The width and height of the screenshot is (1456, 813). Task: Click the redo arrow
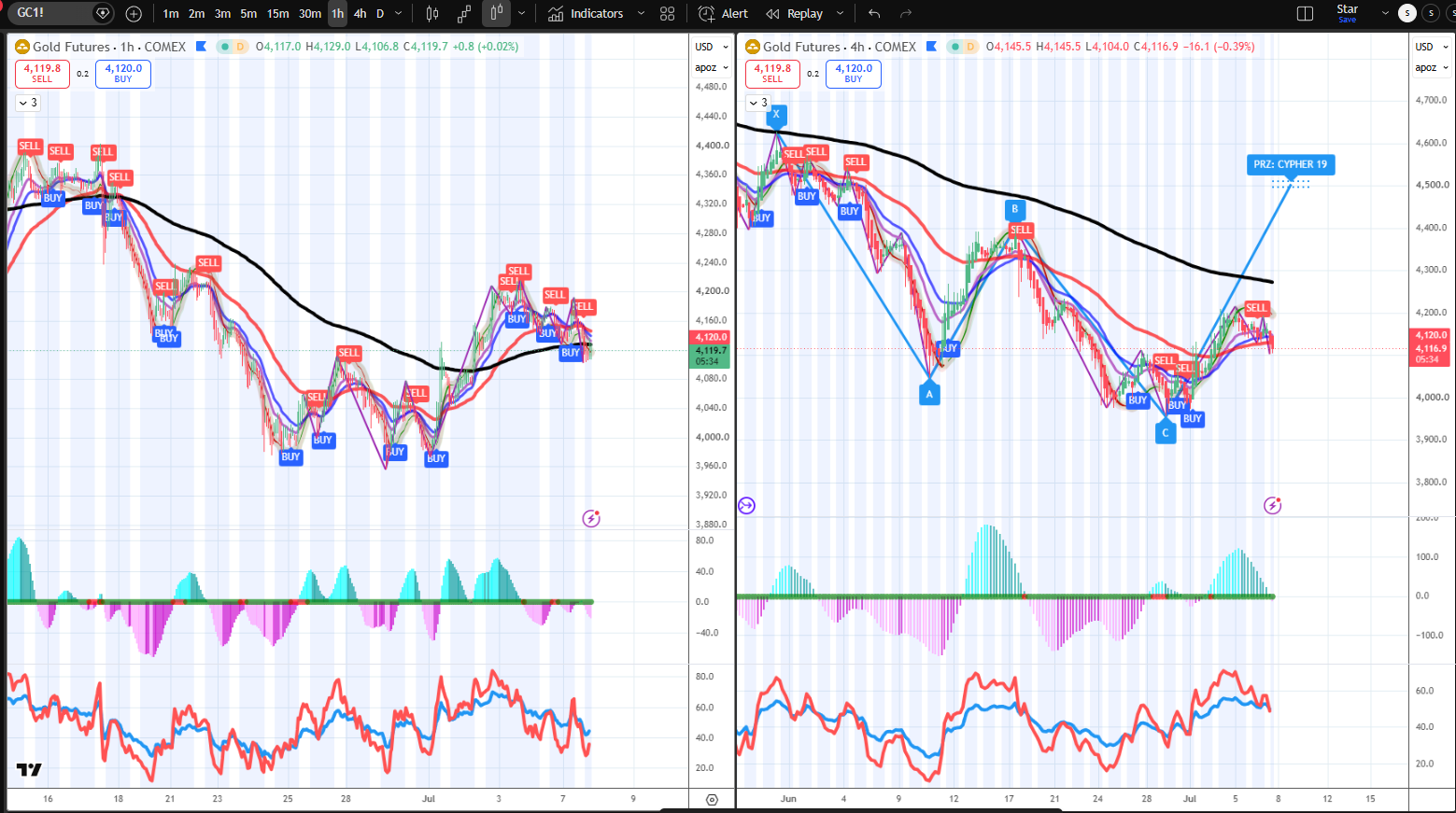[x=905, y=13]
